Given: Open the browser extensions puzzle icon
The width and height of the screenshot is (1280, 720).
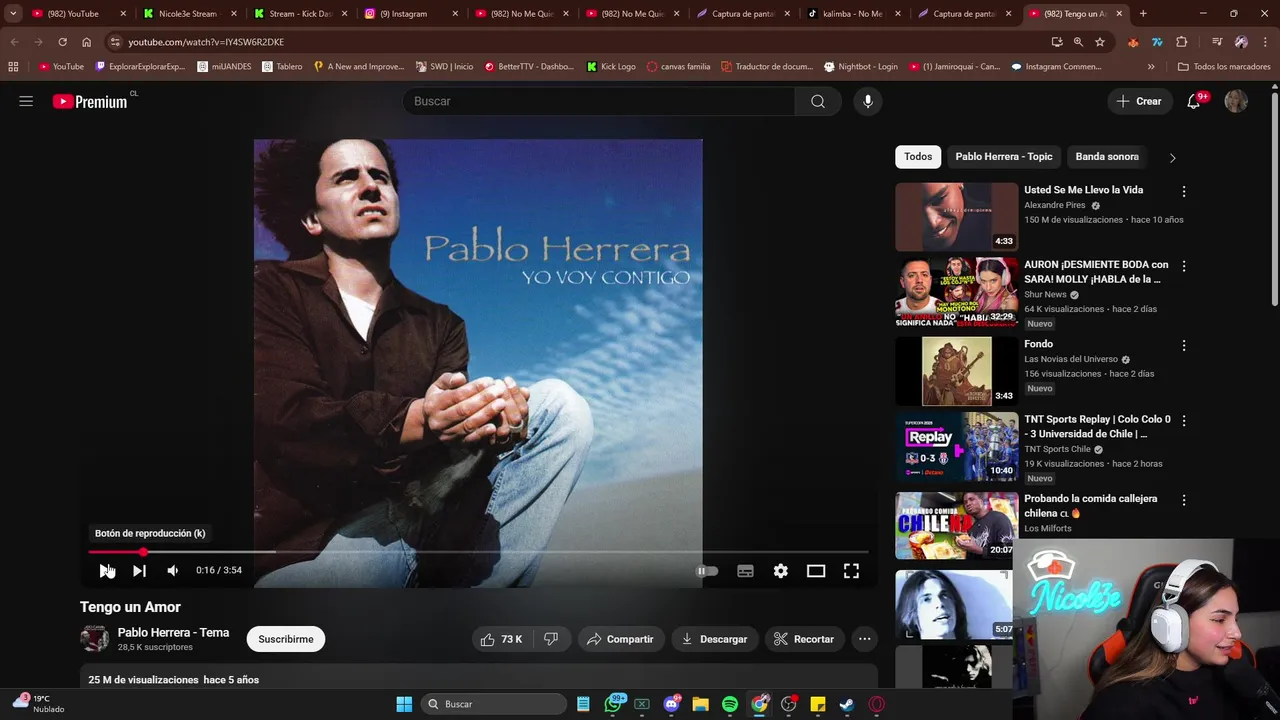Looking at the screenshot, I should pos(1182,42).
